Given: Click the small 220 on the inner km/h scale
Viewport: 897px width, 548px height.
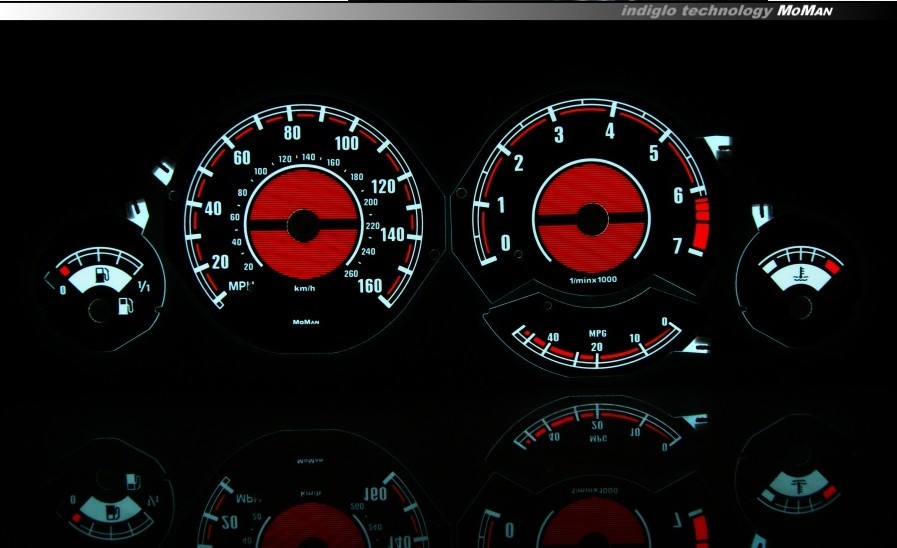Looking at the screenshot, I should [x=372, y=227].
